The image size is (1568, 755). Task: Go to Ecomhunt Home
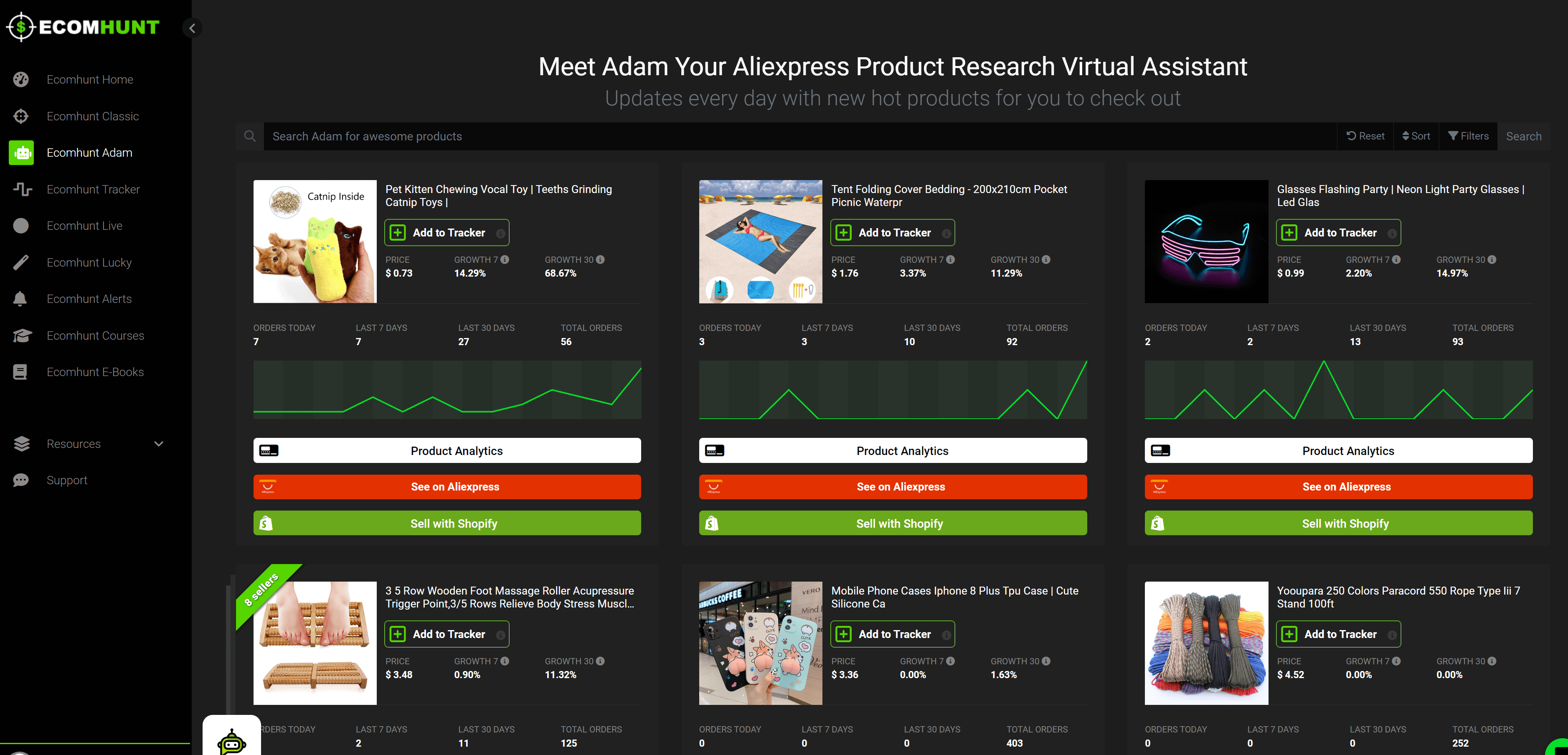pyautogui.click(x=89, y=79)
